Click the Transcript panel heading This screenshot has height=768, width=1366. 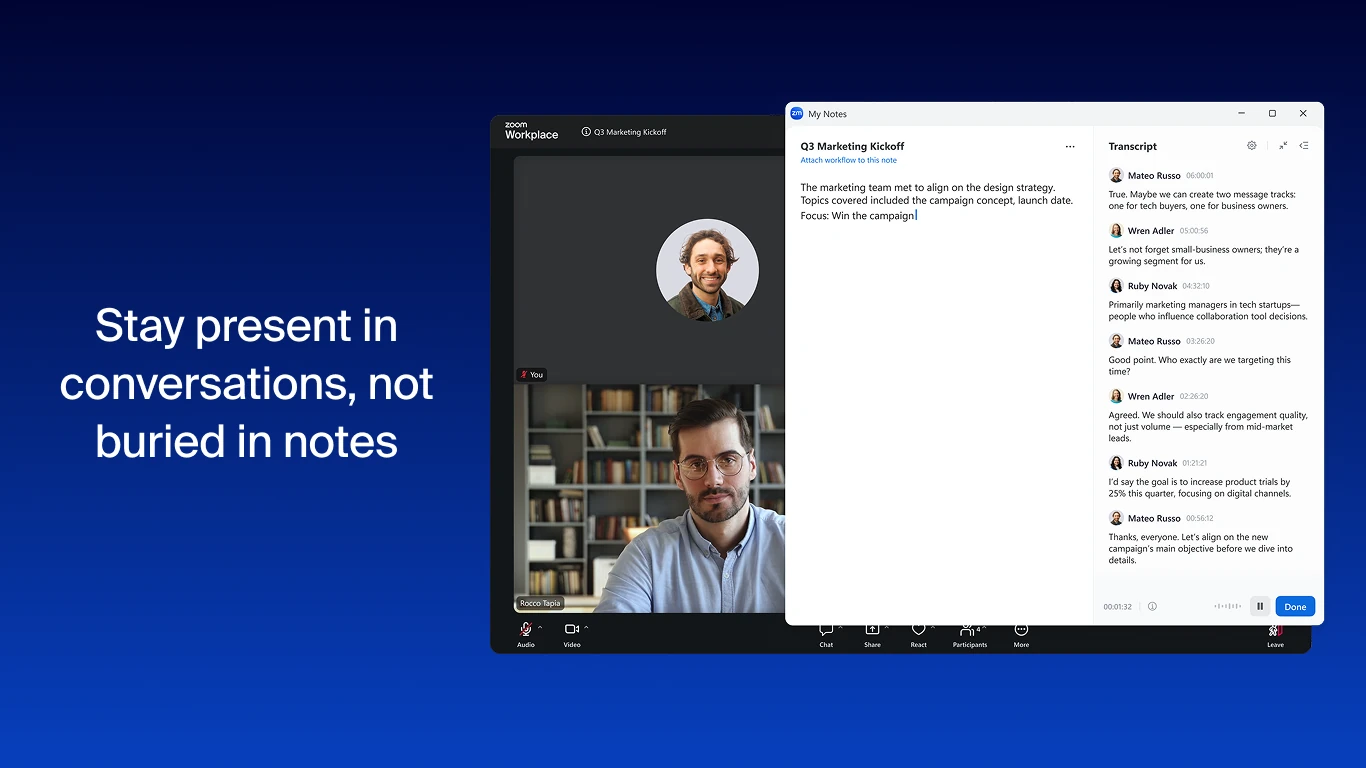click(x=1132, y=146)
